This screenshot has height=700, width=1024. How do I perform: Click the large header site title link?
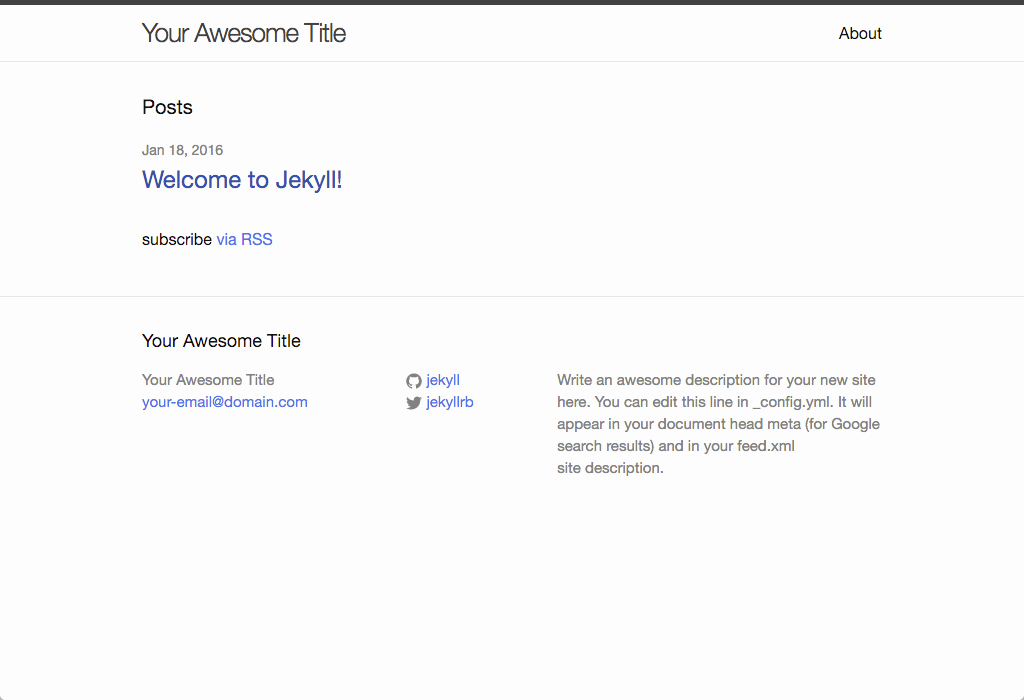click(244, 33)
